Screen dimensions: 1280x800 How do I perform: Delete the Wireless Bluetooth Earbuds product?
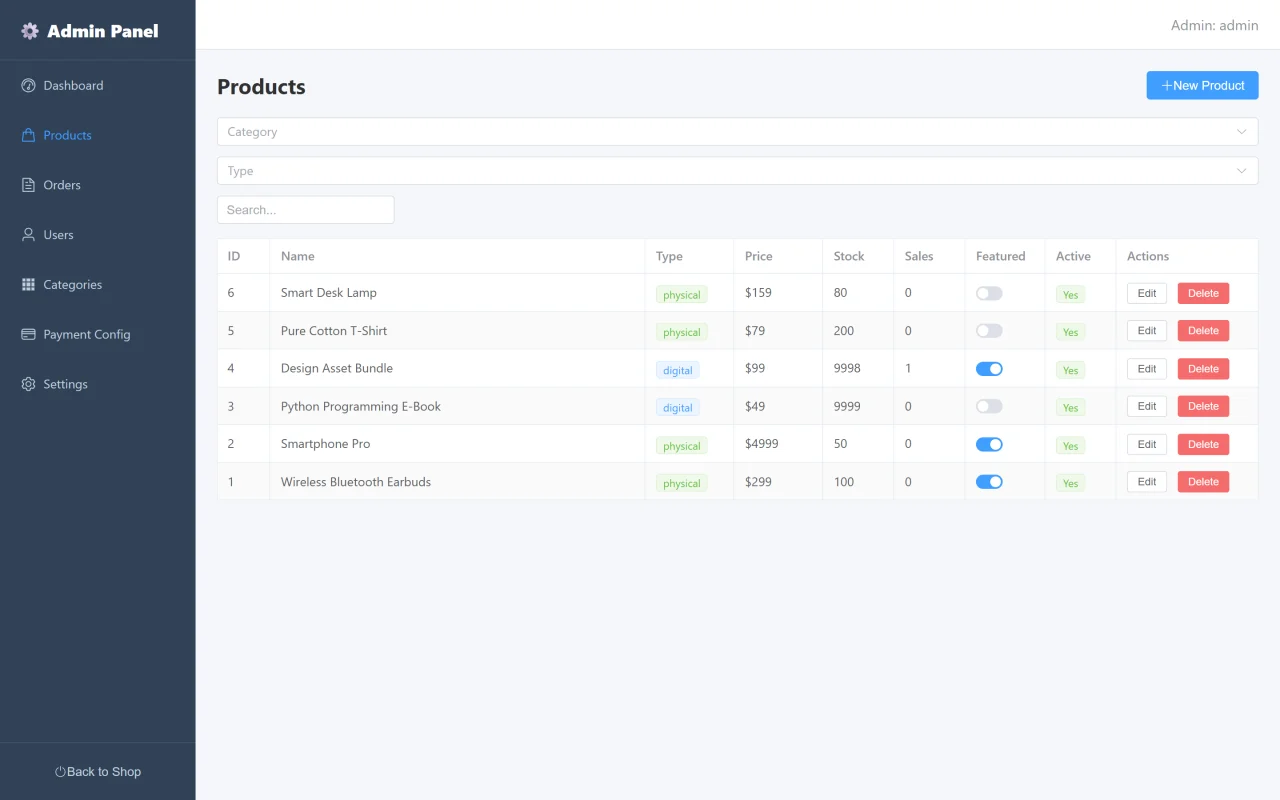(x=1203, y=482)
